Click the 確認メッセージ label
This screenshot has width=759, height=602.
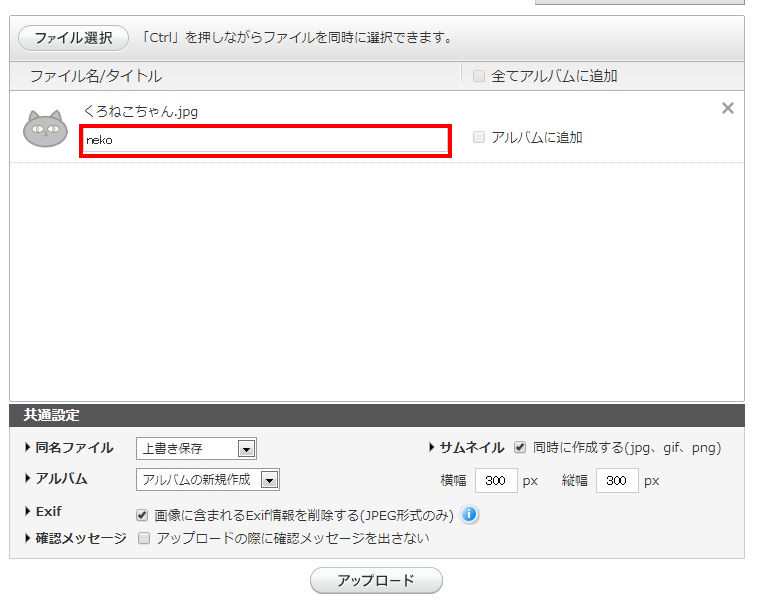click(81, 538)
